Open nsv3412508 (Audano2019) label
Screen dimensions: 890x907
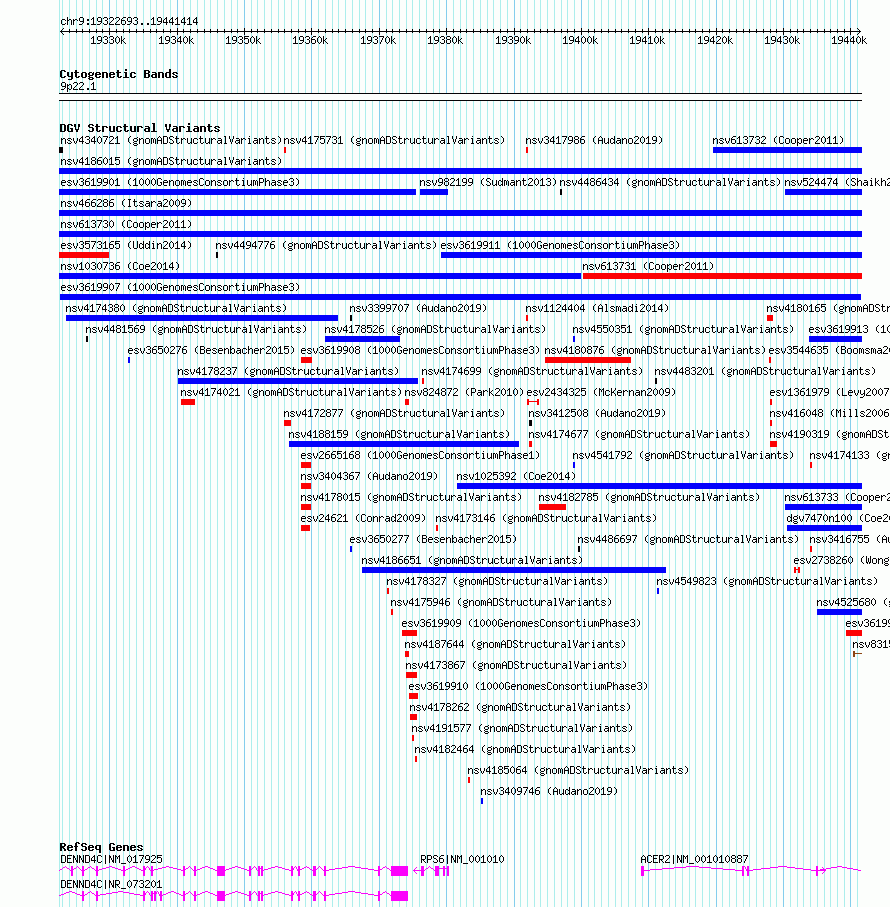click(597, 414)
